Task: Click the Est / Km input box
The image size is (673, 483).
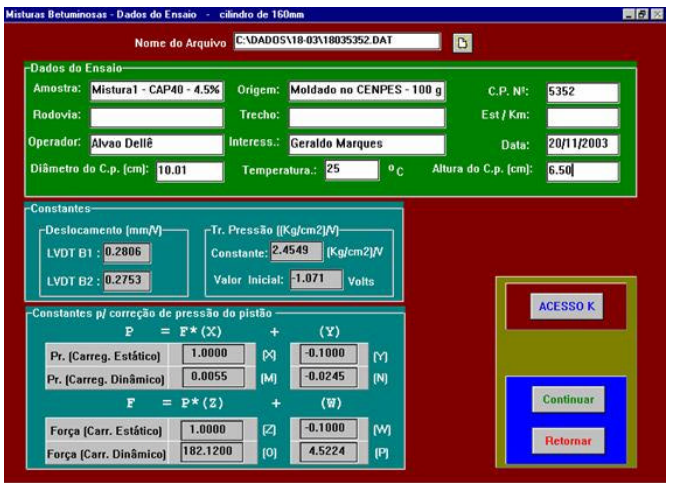Action: (582, 117)
